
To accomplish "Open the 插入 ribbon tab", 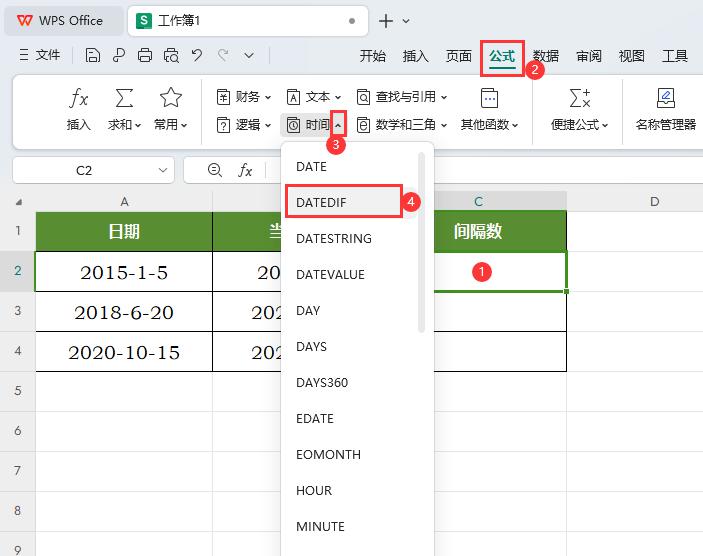I will point(416,56).
